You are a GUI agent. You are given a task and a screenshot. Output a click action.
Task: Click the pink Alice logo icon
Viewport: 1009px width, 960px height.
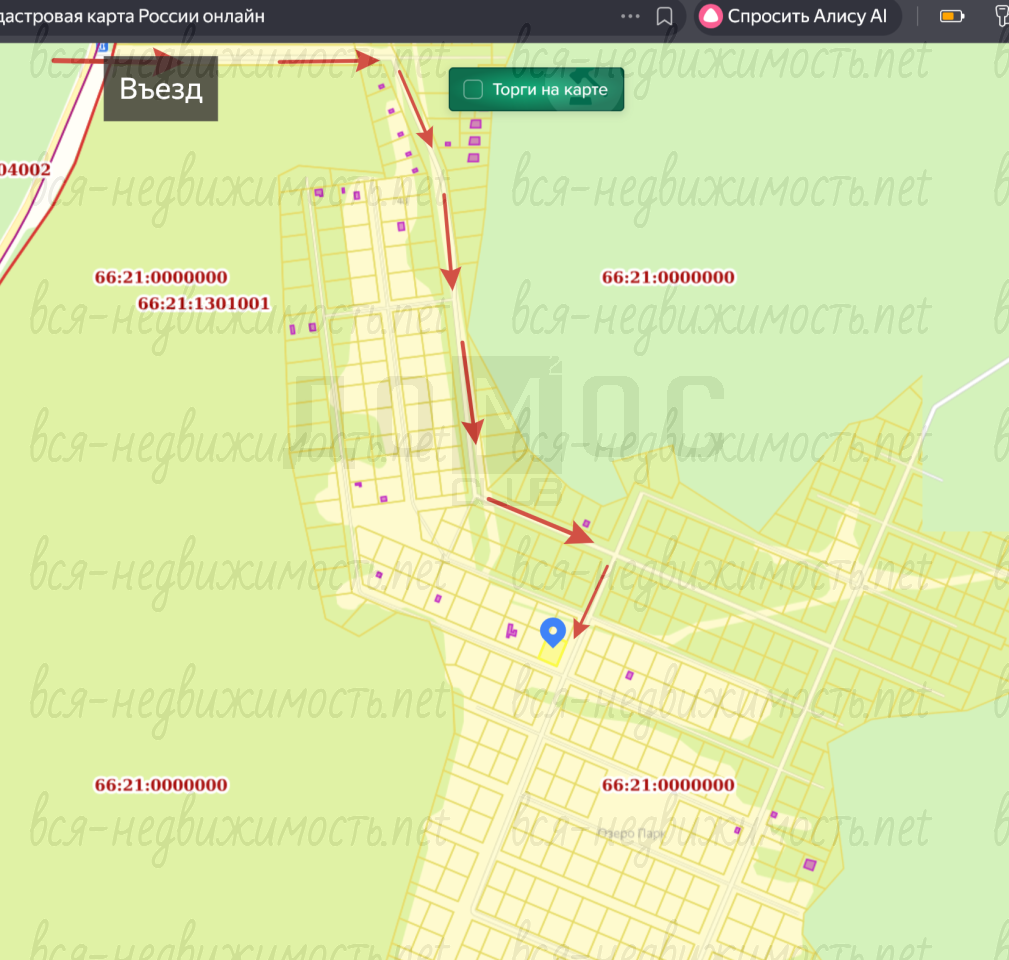point(710,16)
